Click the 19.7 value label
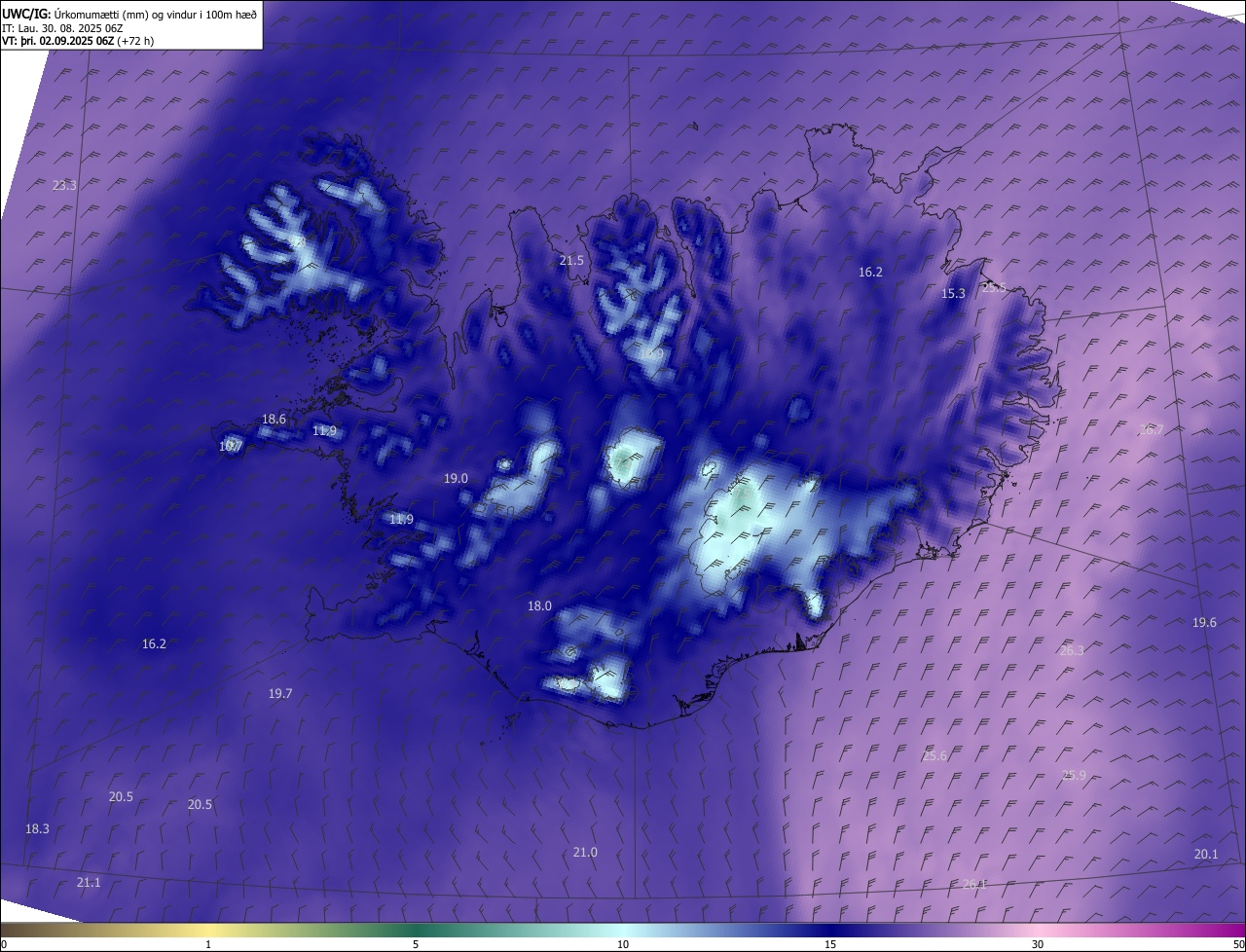 pos(279,693)
